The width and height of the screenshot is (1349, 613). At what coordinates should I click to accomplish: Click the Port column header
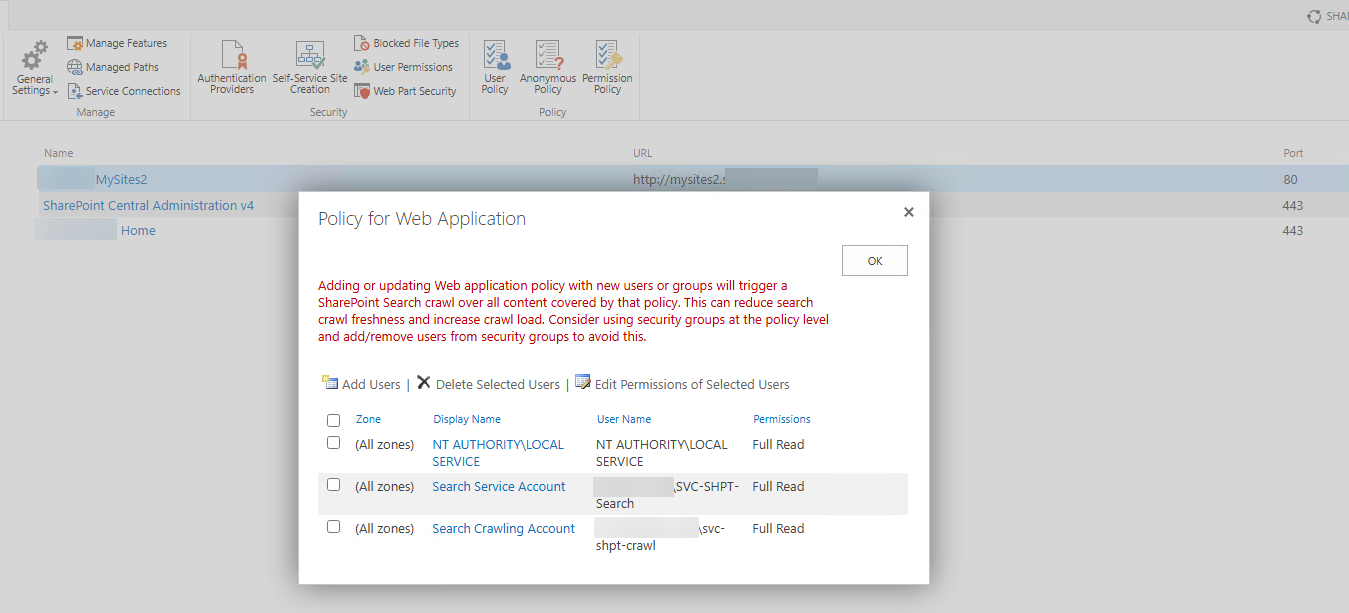pos(1293,153)
